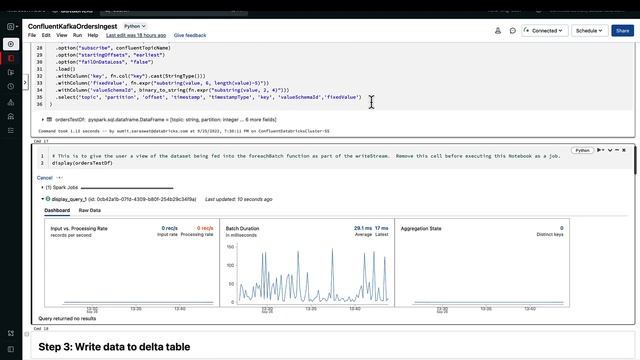640x360 pixels.
Task: Click the 'Command took 1.13 seconds' status line
Action: point(184,131)
